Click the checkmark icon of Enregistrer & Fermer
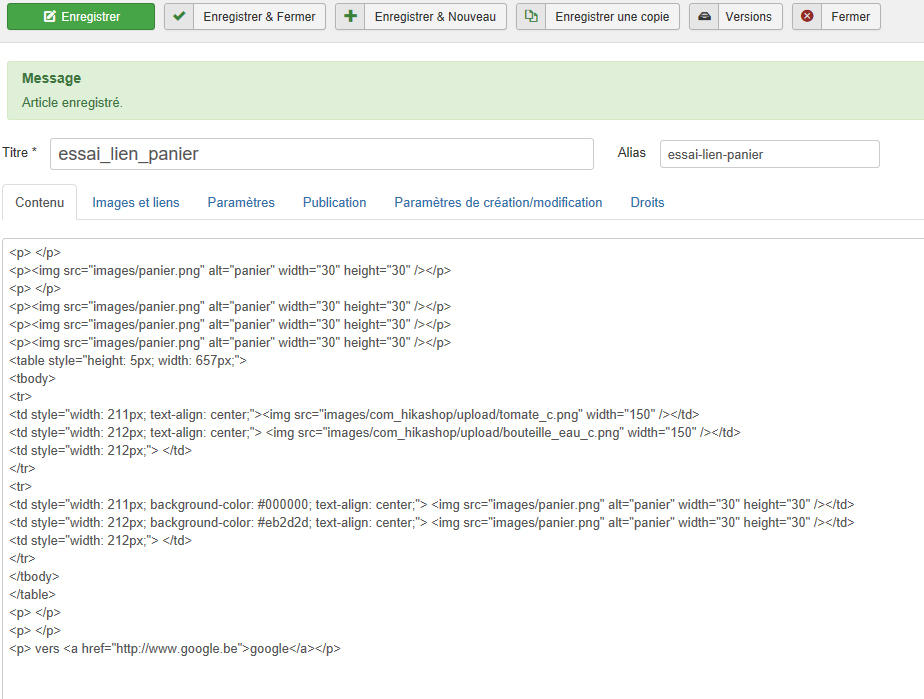 [179, 17]
